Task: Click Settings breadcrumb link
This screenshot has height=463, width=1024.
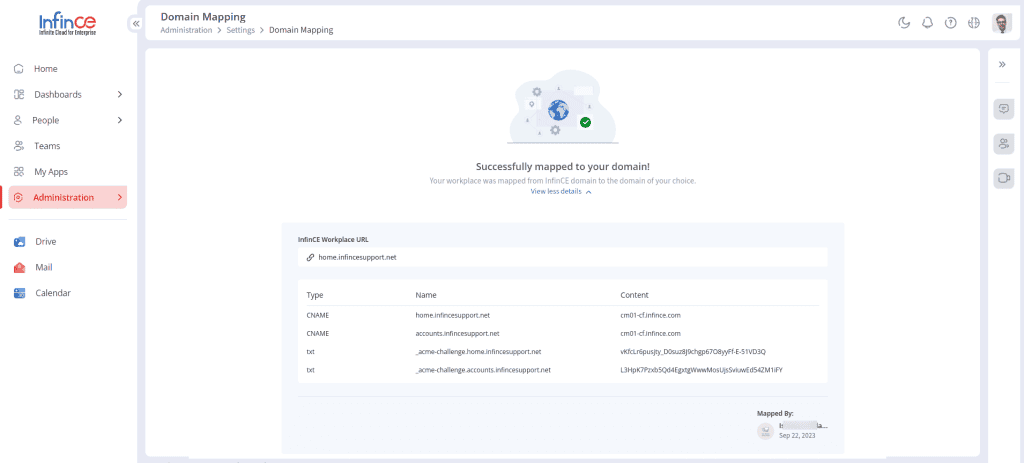Action: point(240,30)
